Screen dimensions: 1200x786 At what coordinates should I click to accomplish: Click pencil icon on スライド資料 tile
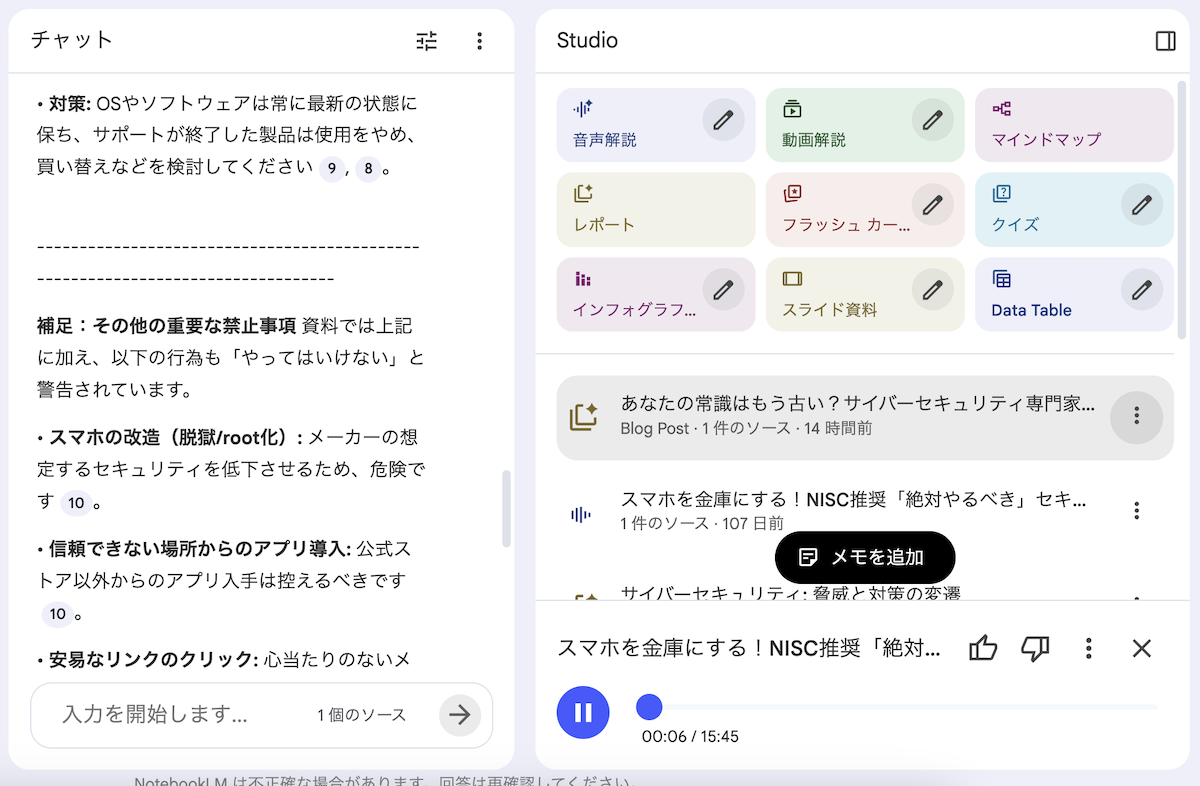(x=932, y=291)
